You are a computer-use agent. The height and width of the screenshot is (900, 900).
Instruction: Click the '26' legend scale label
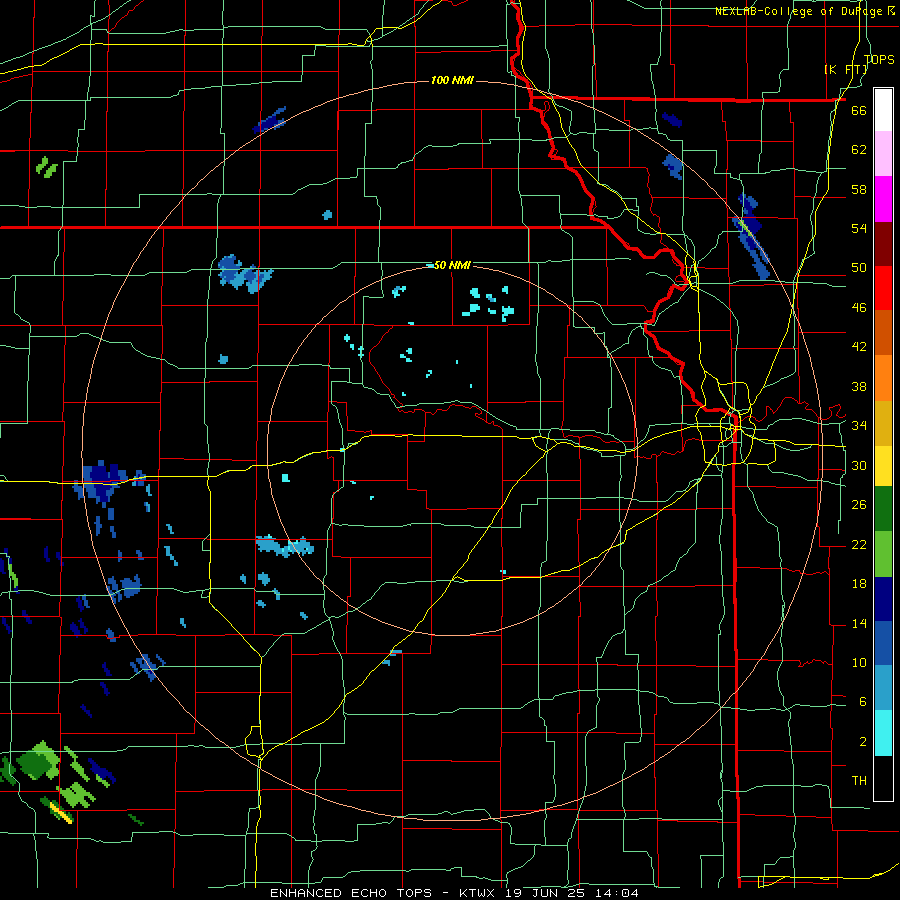click(x=859, y=505)
